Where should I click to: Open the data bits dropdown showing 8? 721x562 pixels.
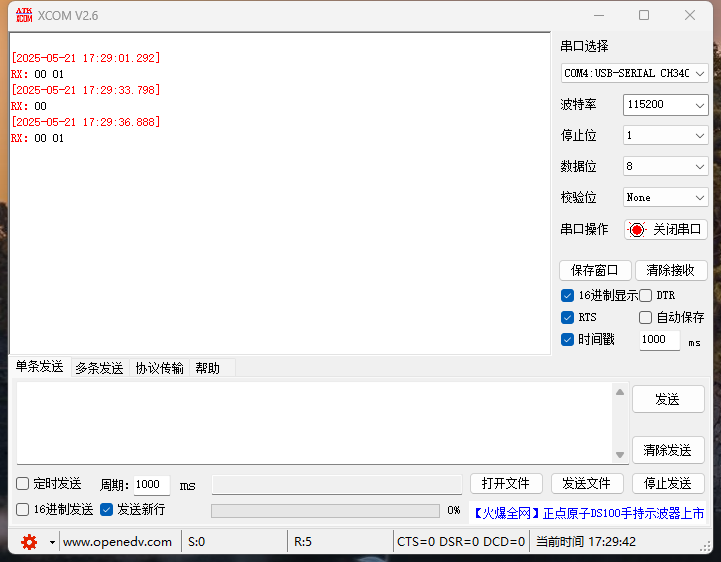point(665,166)
